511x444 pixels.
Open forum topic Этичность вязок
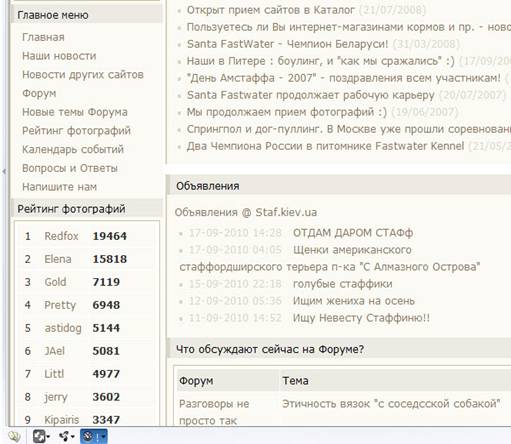391,404
